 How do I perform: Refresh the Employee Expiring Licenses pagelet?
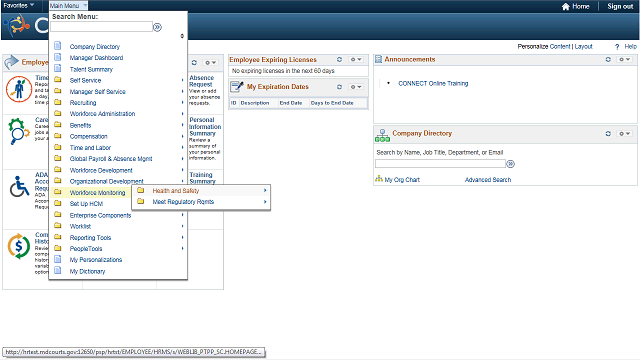coord(339,60)
